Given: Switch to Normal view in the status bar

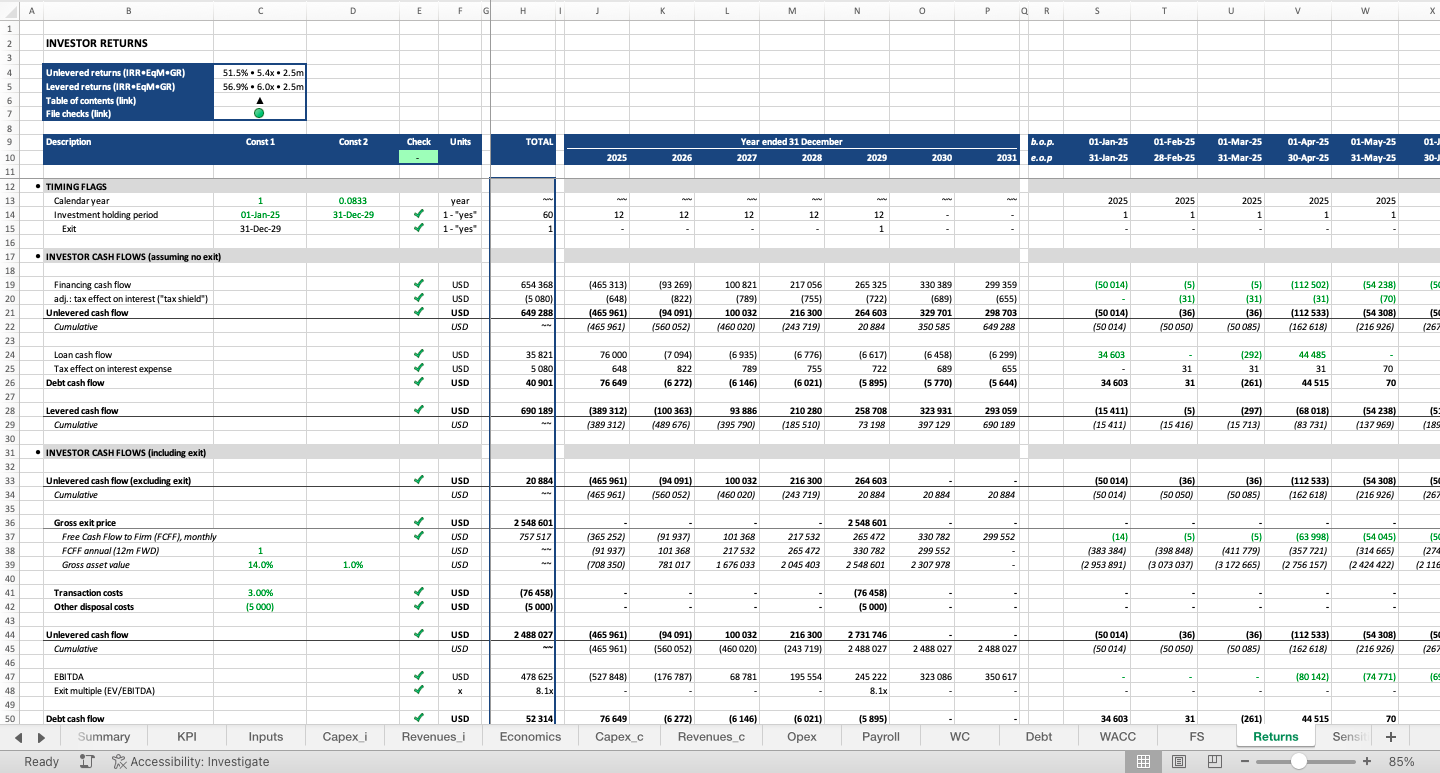Looking at the screenshot, I should point(1144,761).
